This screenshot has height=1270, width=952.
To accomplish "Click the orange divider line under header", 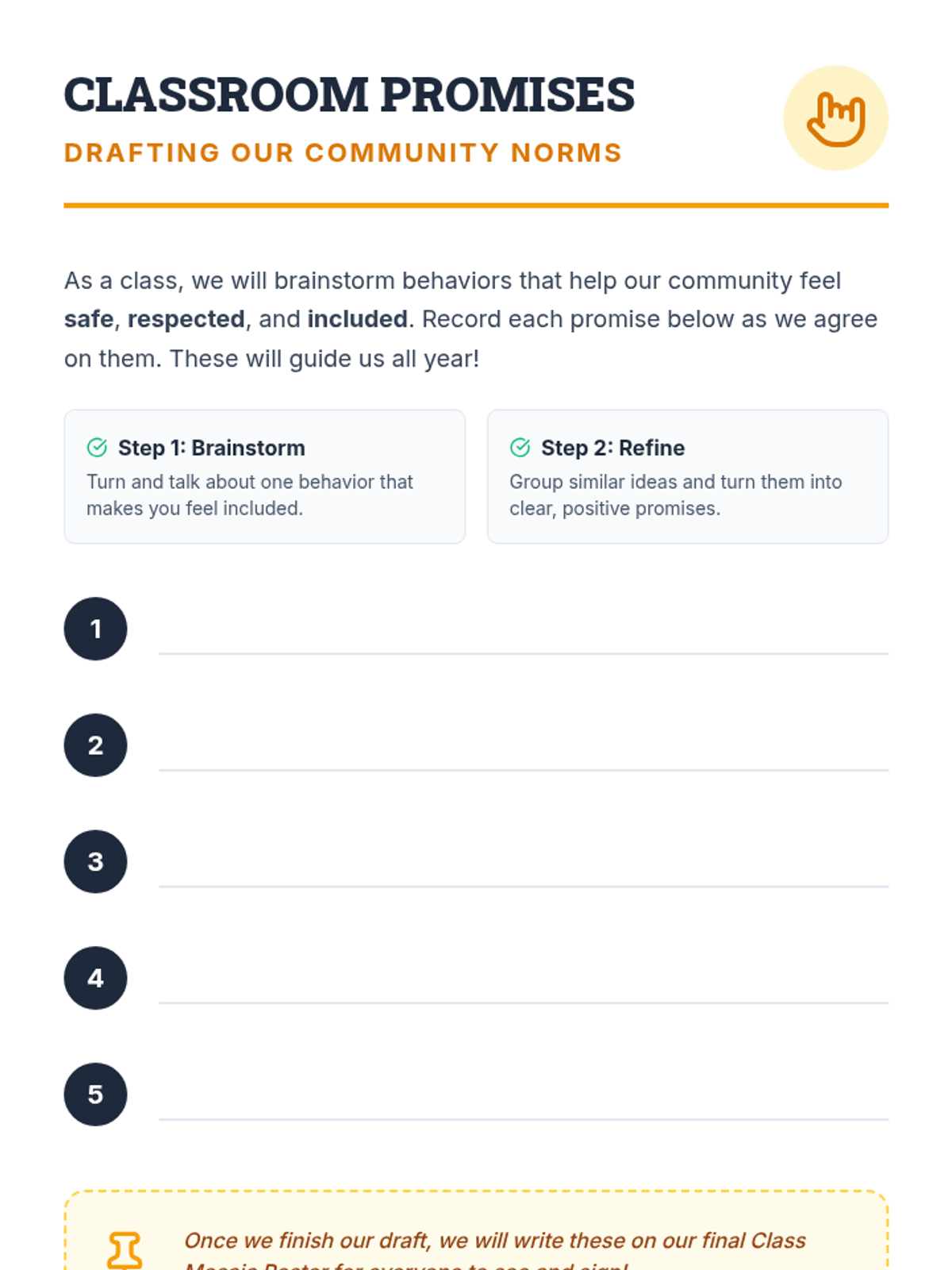I will coord(476,206).
